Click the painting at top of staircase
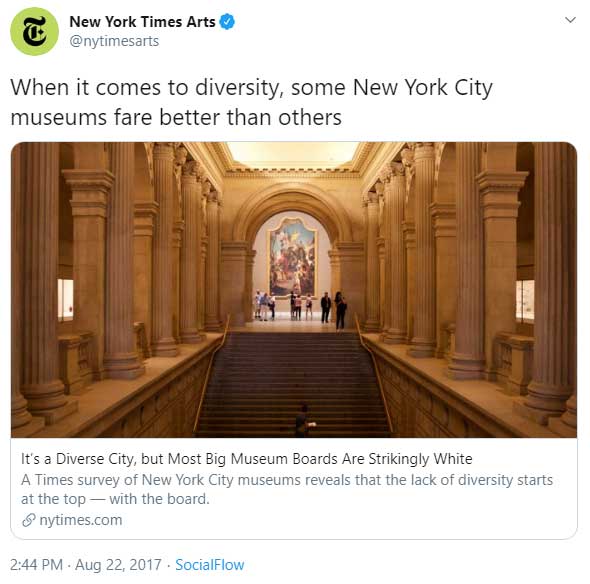The image size is (590, 584). [x=292, y=257]
